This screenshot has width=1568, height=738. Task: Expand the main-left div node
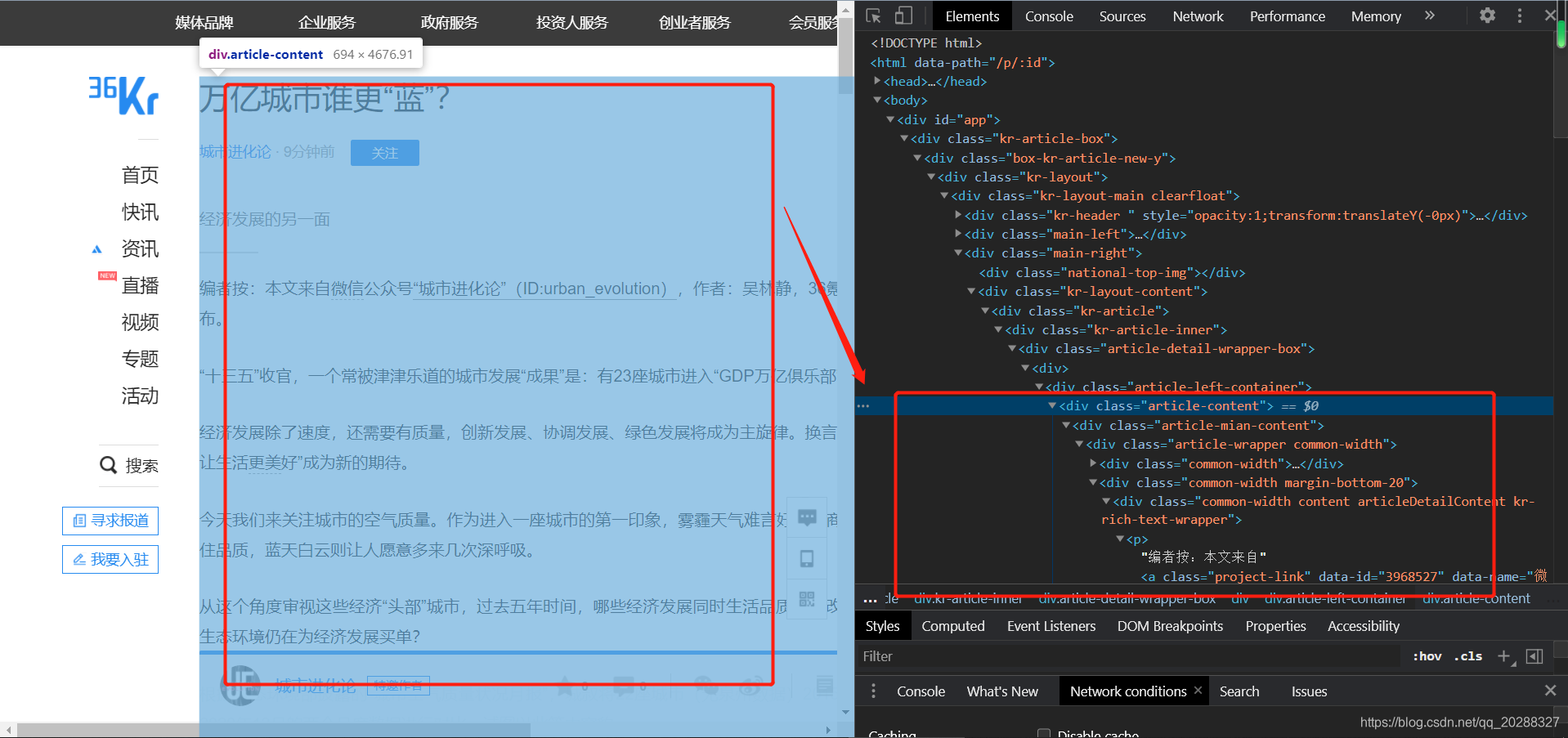coord(958,234)
